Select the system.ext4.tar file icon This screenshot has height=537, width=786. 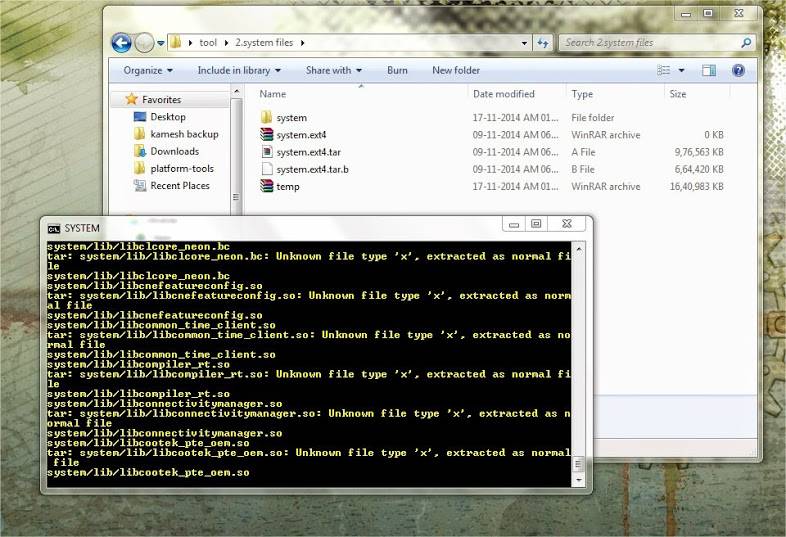click(267, 151)
